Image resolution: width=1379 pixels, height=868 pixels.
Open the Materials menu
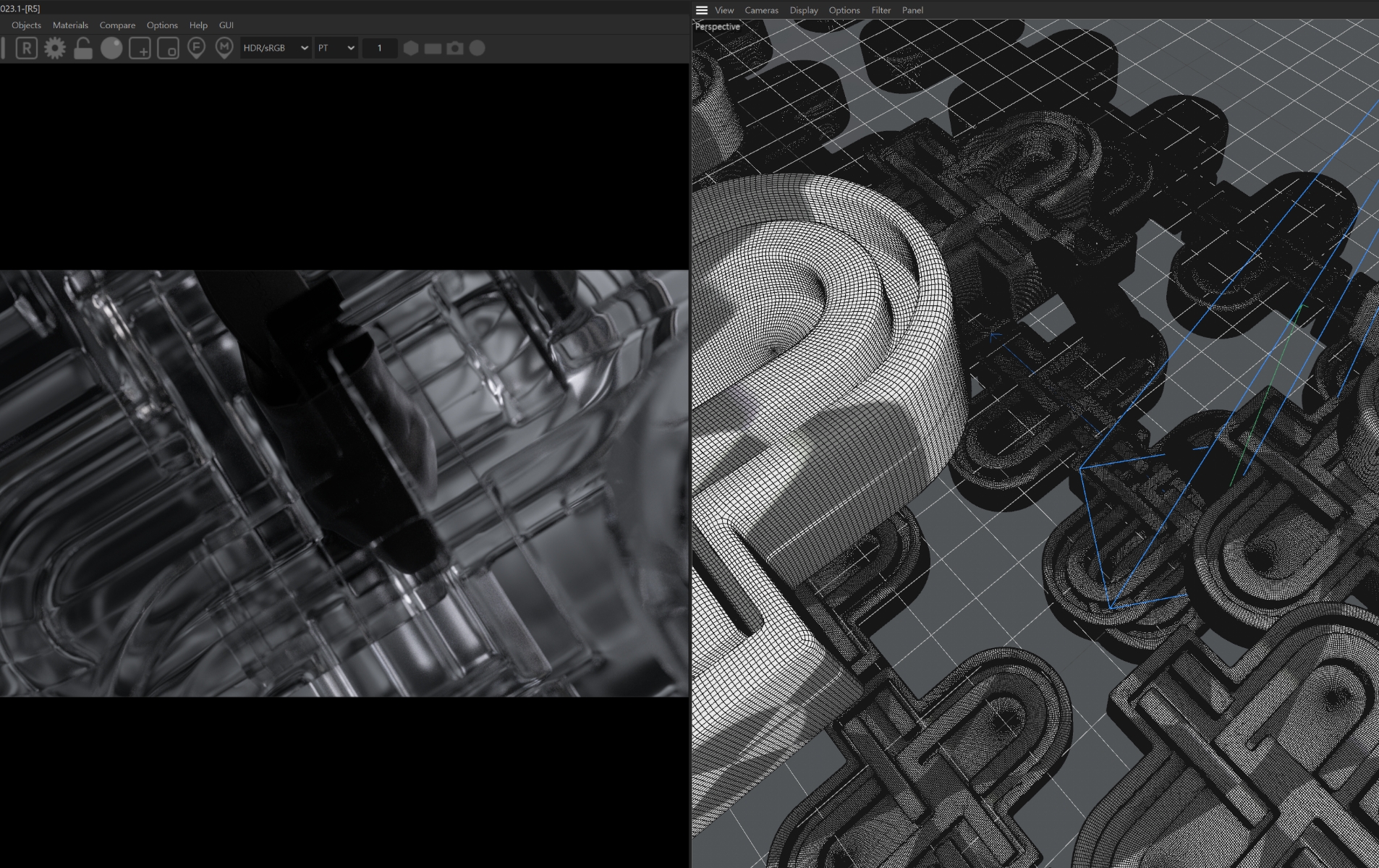[70, 25]
